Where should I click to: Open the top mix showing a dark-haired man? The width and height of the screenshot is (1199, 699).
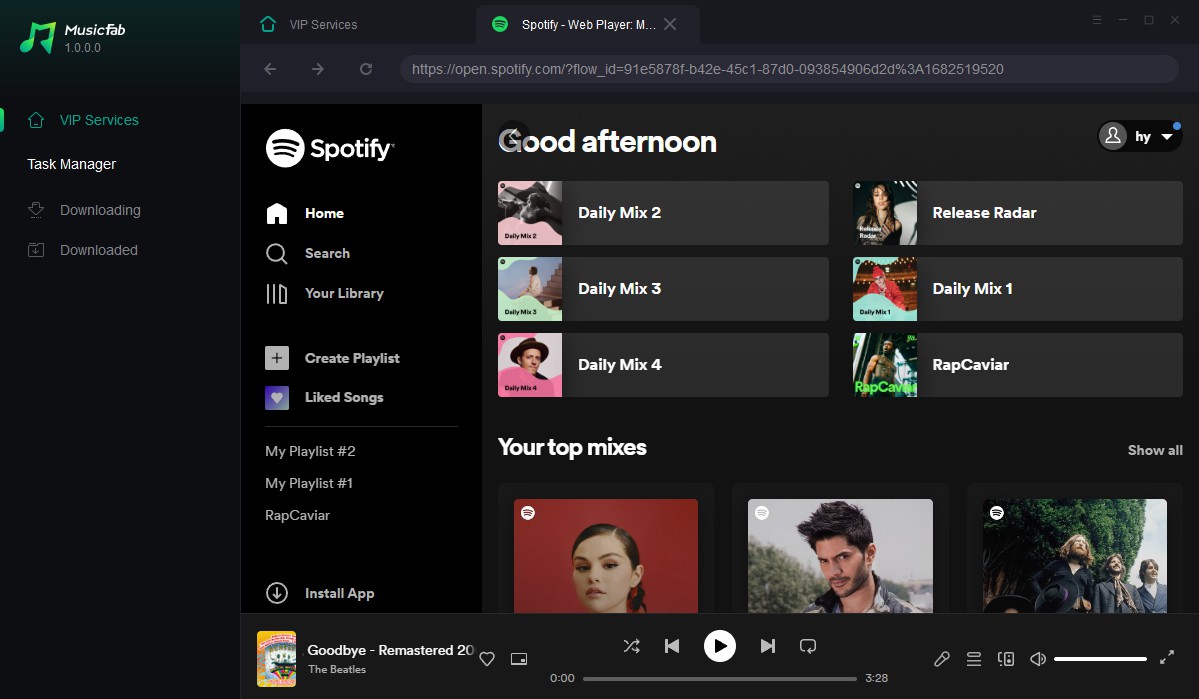coord(840,556)
